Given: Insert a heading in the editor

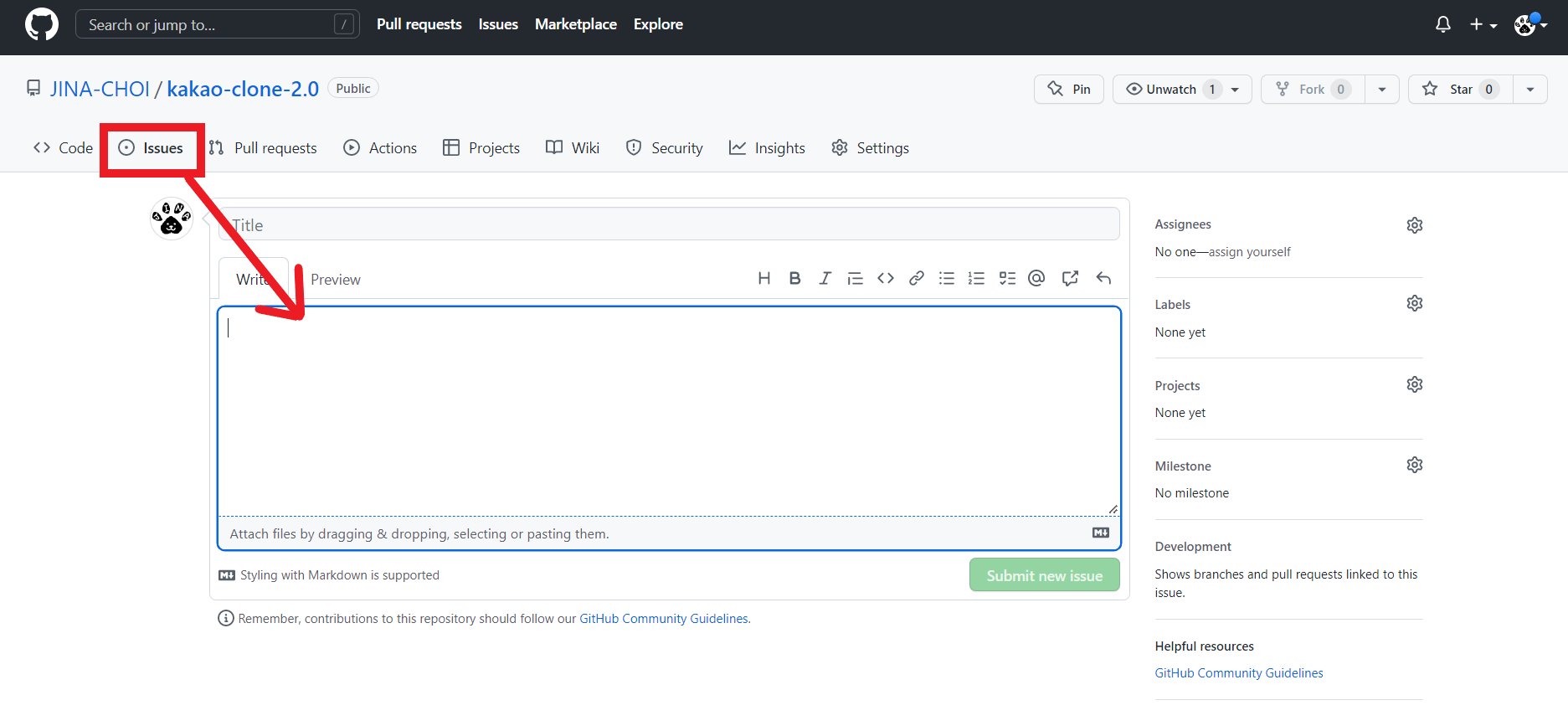Looking at the screenshot, I should click(x=763, y=278).
